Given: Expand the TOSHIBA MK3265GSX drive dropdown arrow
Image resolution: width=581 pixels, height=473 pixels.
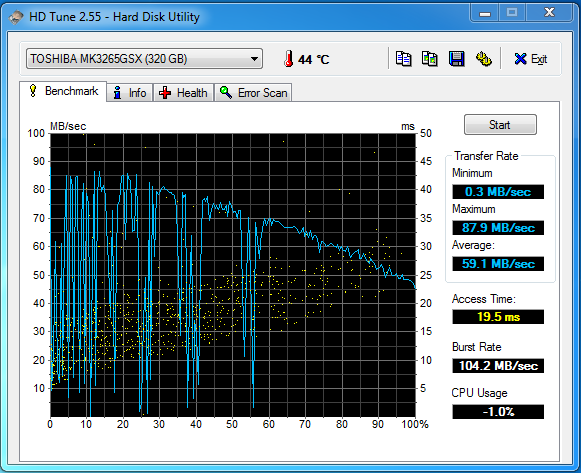Looking at the screenshot, I should tap(254, 59).
